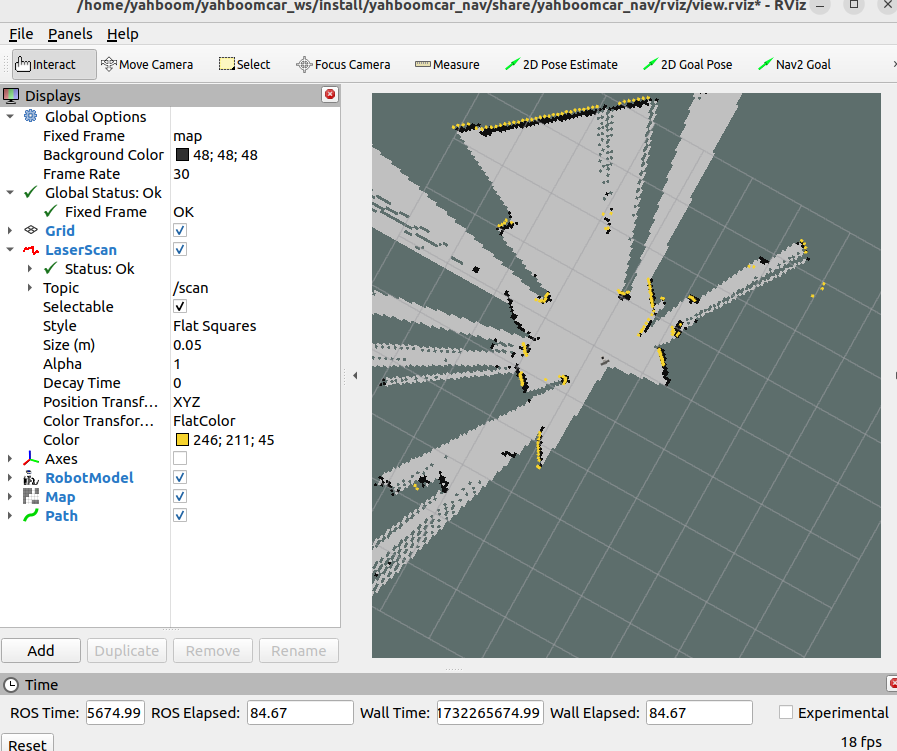Viewport: 897px width, 751px height.
Task: Expand the LaserScan Topic property
Action: coord(30,288)
